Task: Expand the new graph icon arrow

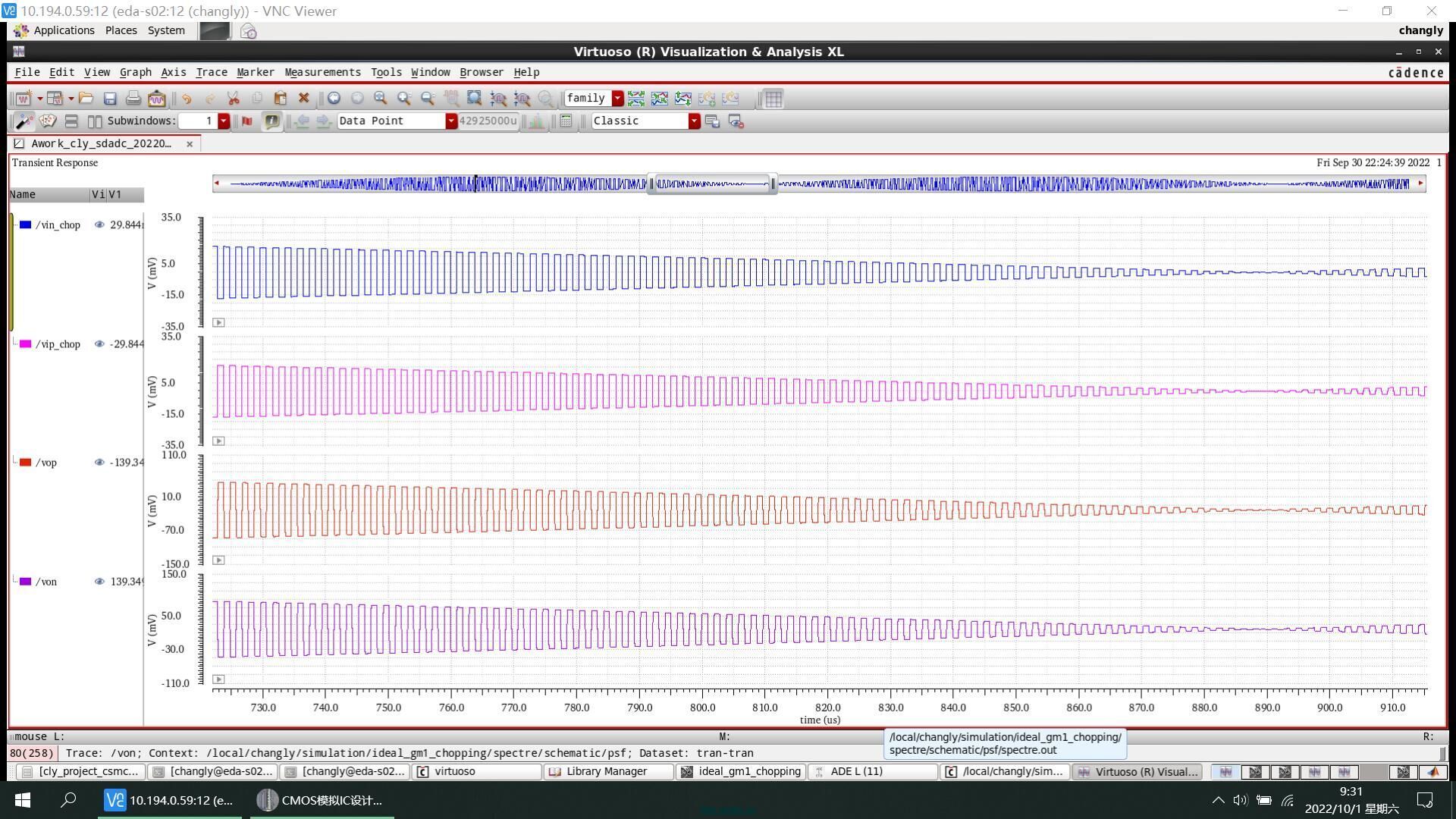Action: [39, 99]
